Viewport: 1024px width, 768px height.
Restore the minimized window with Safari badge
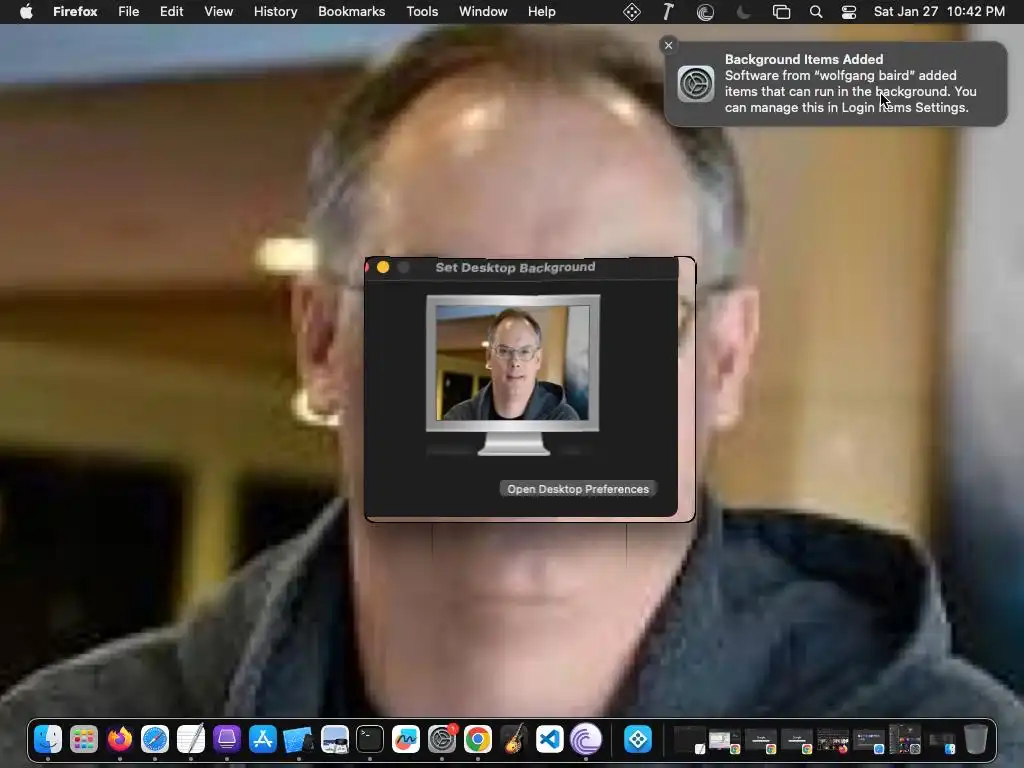coord(869,739)
